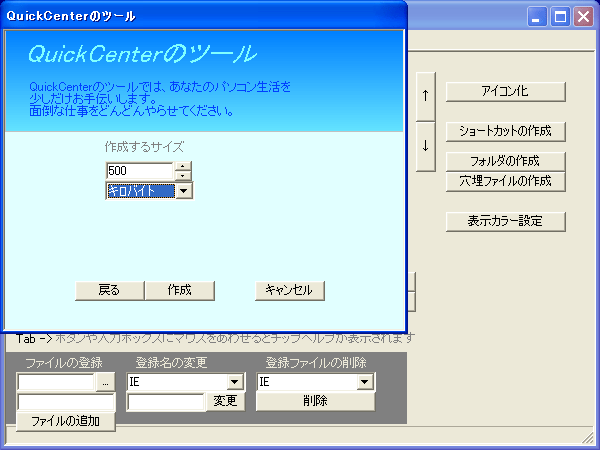Screen dimensions: 600x450
Task: Open the IE dropdown under 登録名の変更
Action: [234, 382]
